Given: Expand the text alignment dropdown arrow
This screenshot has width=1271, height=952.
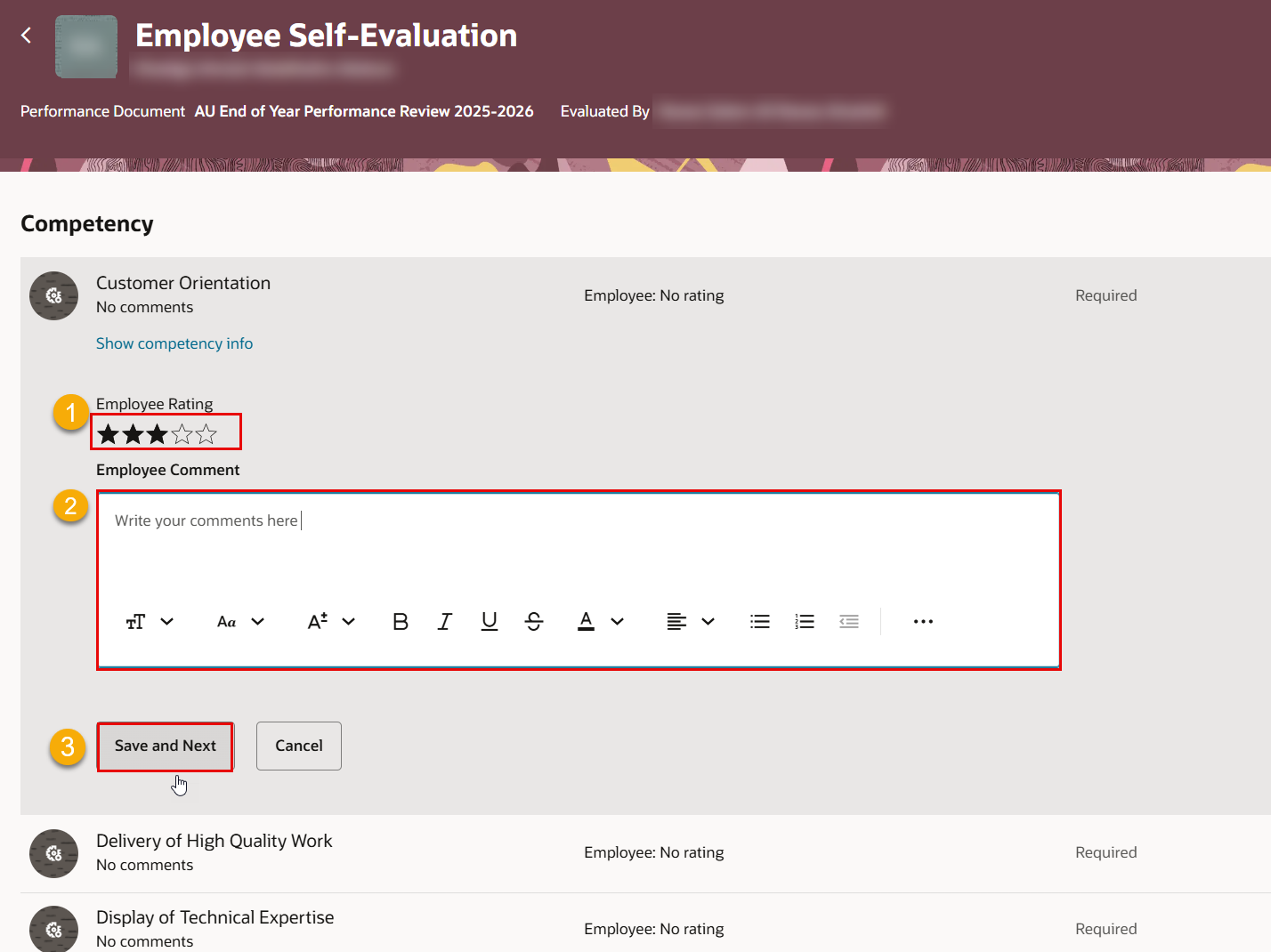Looking at the screenshot, I should coord(708,622).
